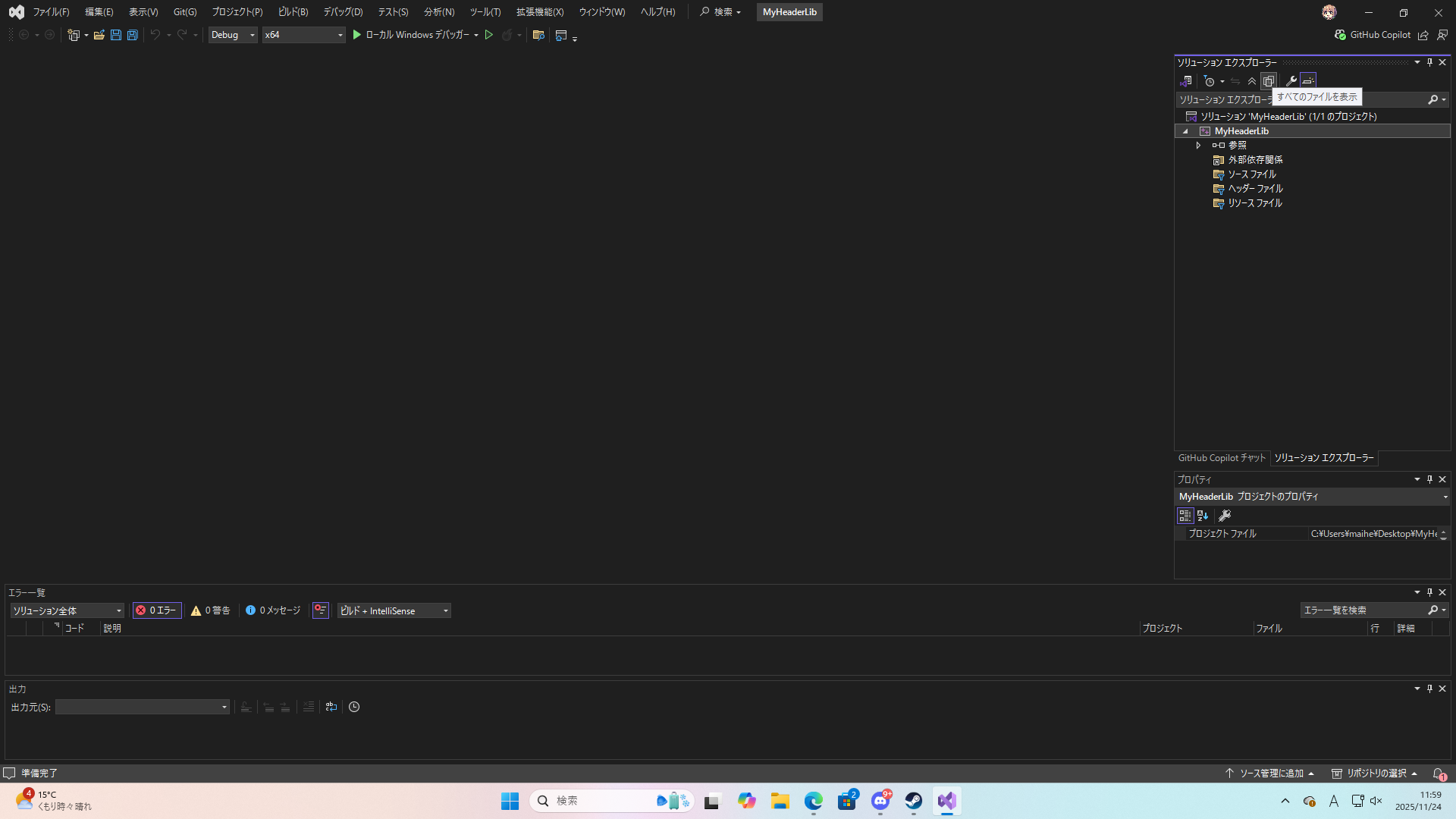Screen dimensions: 1456x819
Task: Expand the 参照 references node
Action: (1198, 145)
